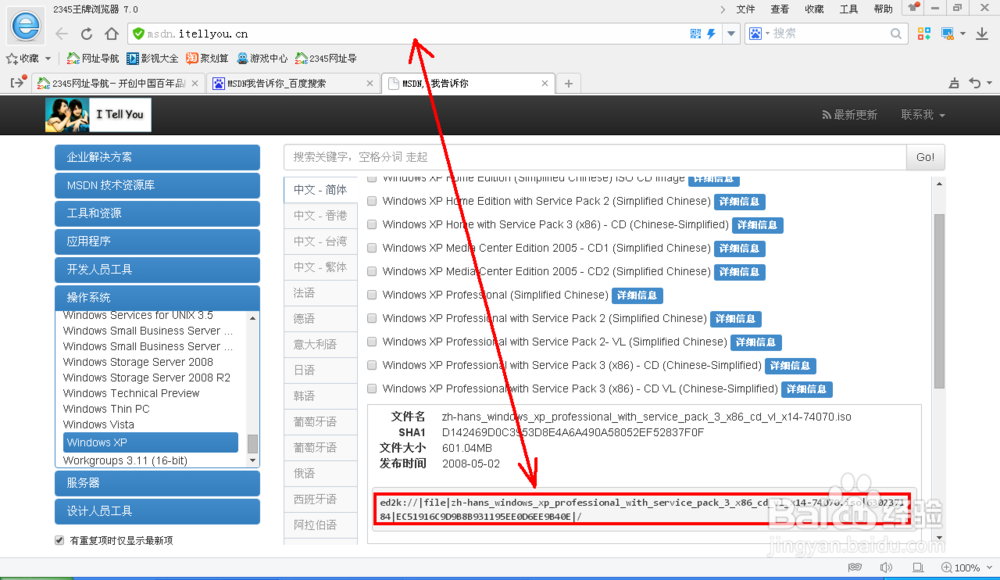
Task: Select the lightning quick-launch icon beside the address bar
Action: [x=712, y=32]
